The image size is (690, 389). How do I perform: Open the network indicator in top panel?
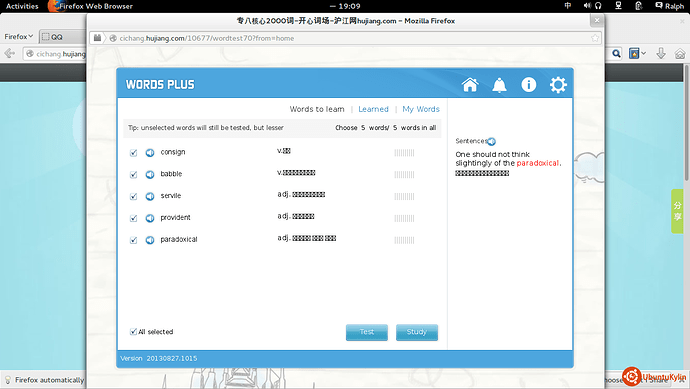(x=618, y=6)
